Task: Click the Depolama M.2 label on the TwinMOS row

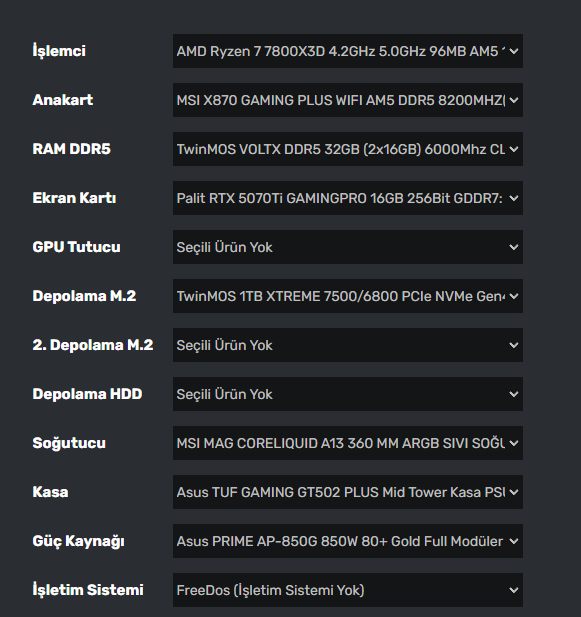Action: [84, 296]
